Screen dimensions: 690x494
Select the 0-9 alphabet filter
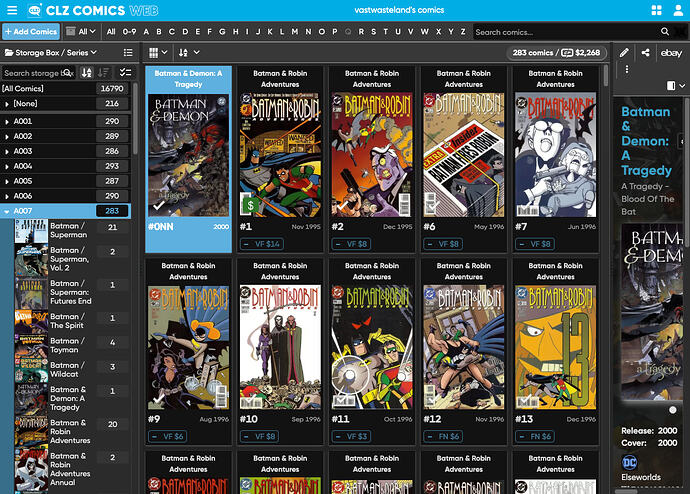129,32
